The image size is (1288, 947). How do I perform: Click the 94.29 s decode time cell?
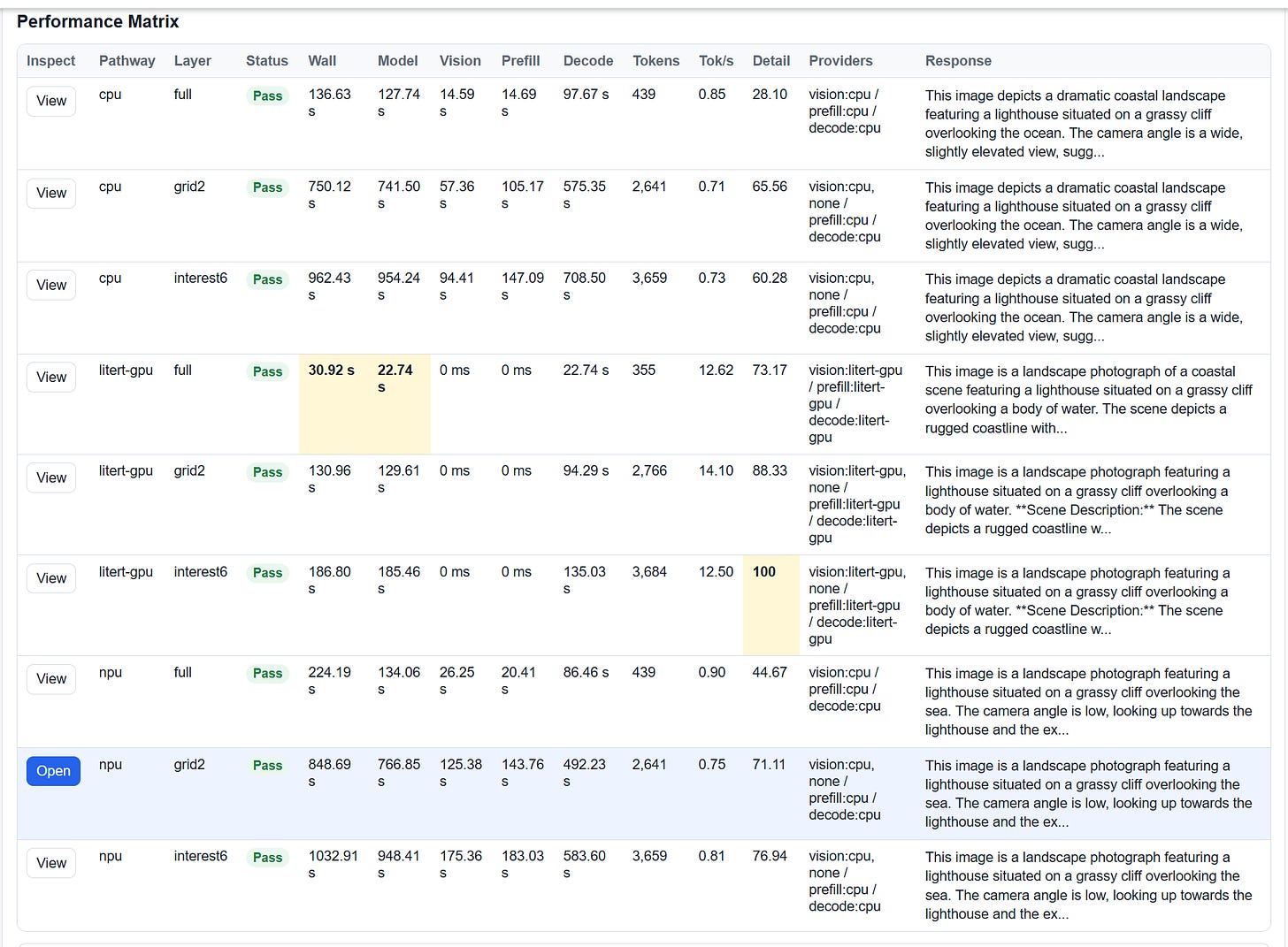tap(586, 470)
